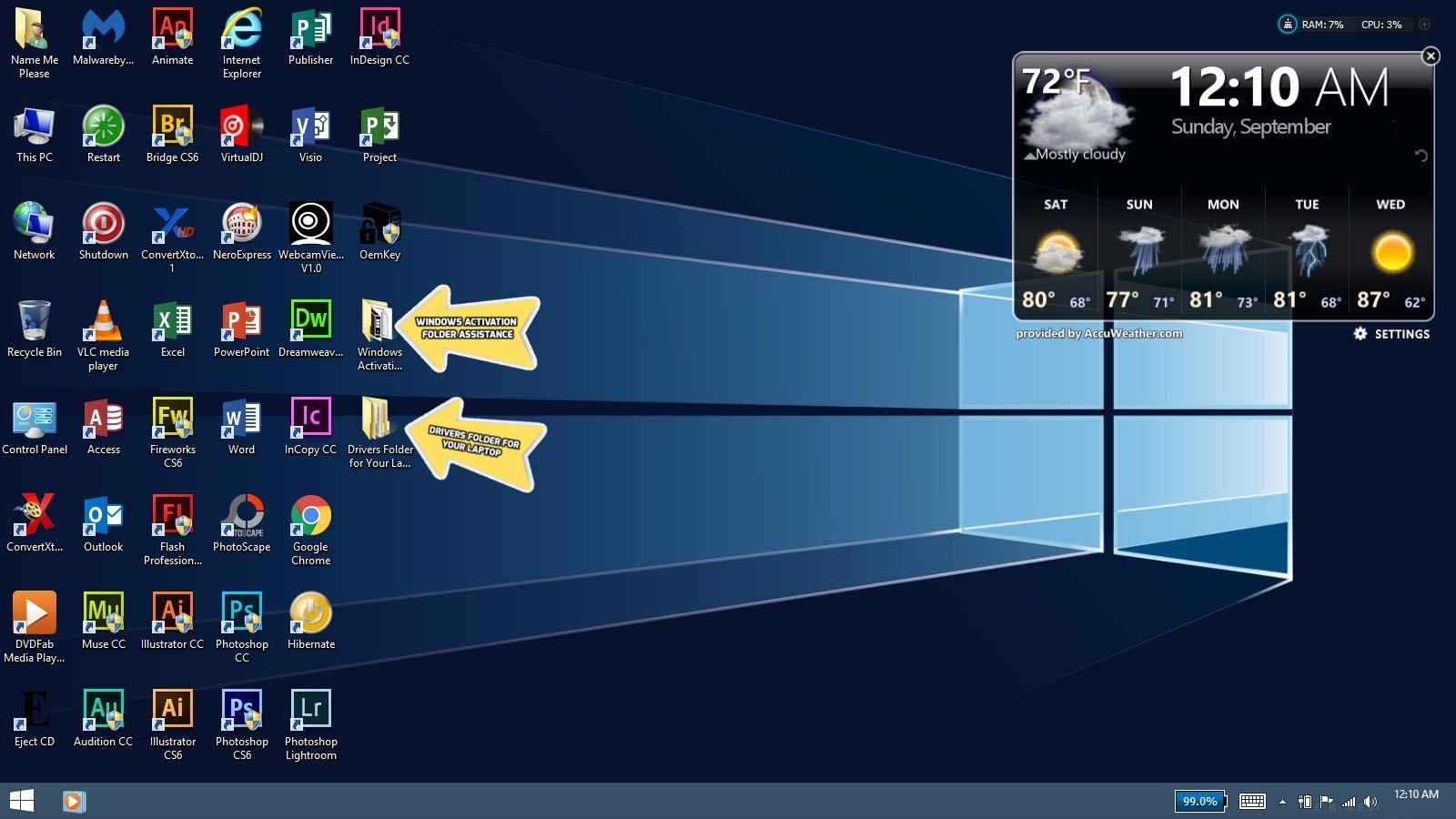Select the Publisher shortcut
This screenshot has height=819, width=1456.
[x=310, y=37]
